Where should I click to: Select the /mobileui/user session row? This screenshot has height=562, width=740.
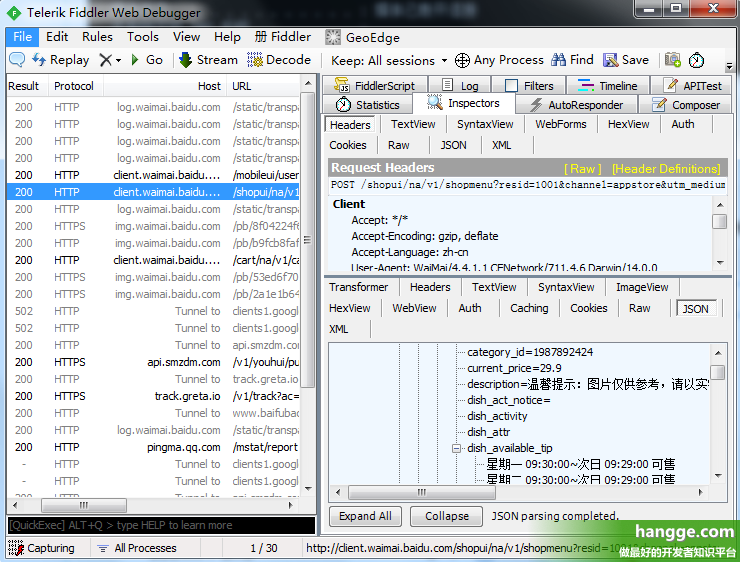pyautogui.click(x=155, y=175)
